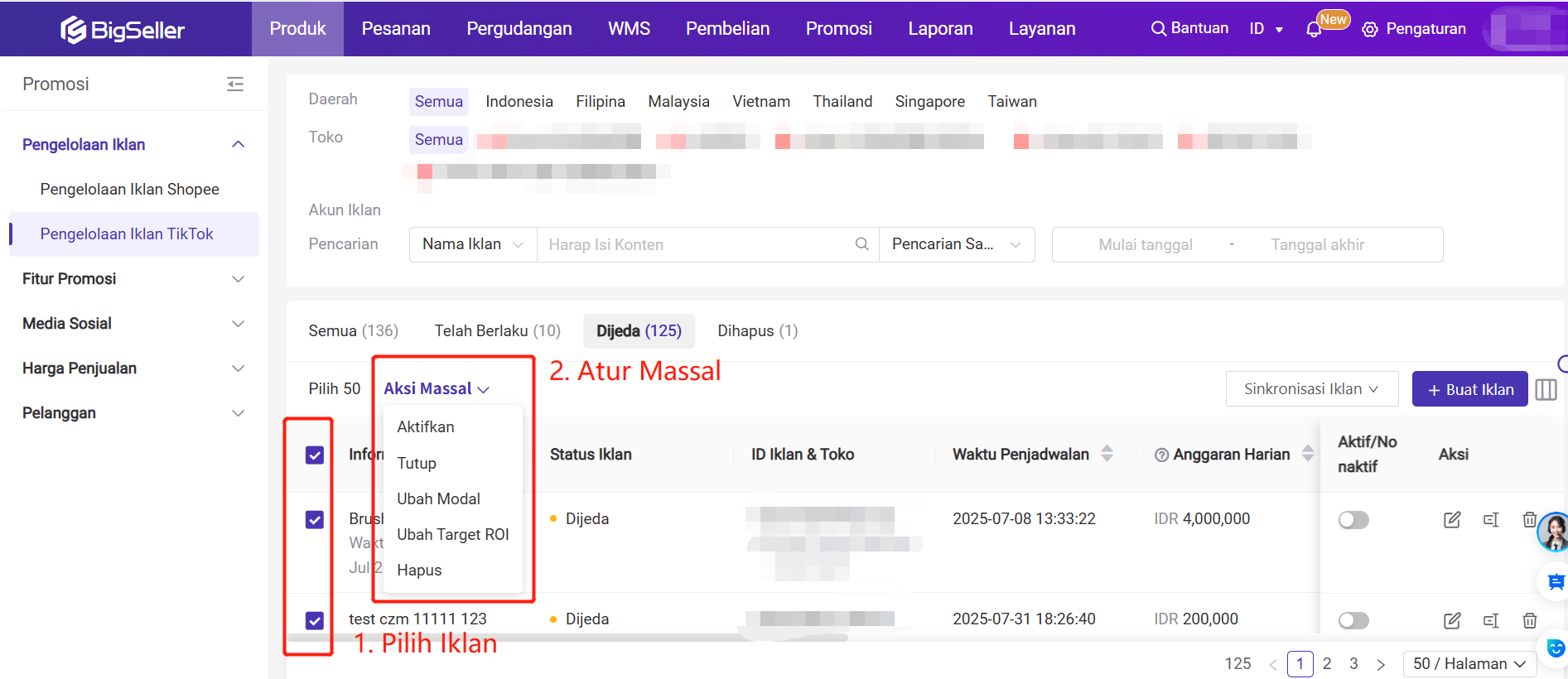This screenshot has height=679, width=1568.
Task: Click the Tanggal akhir date field
Action: (x=1317, y=245)
